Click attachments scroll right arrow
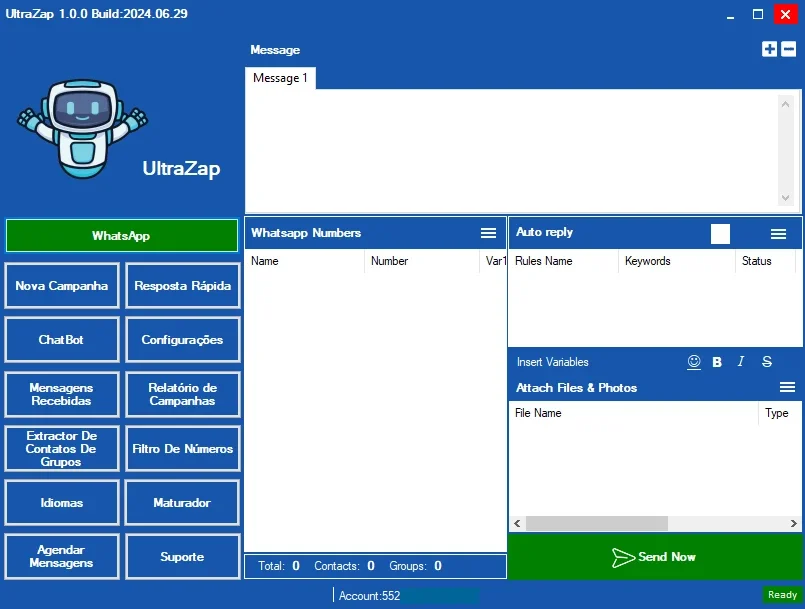 pyautogui.click(x=794, y=523)
